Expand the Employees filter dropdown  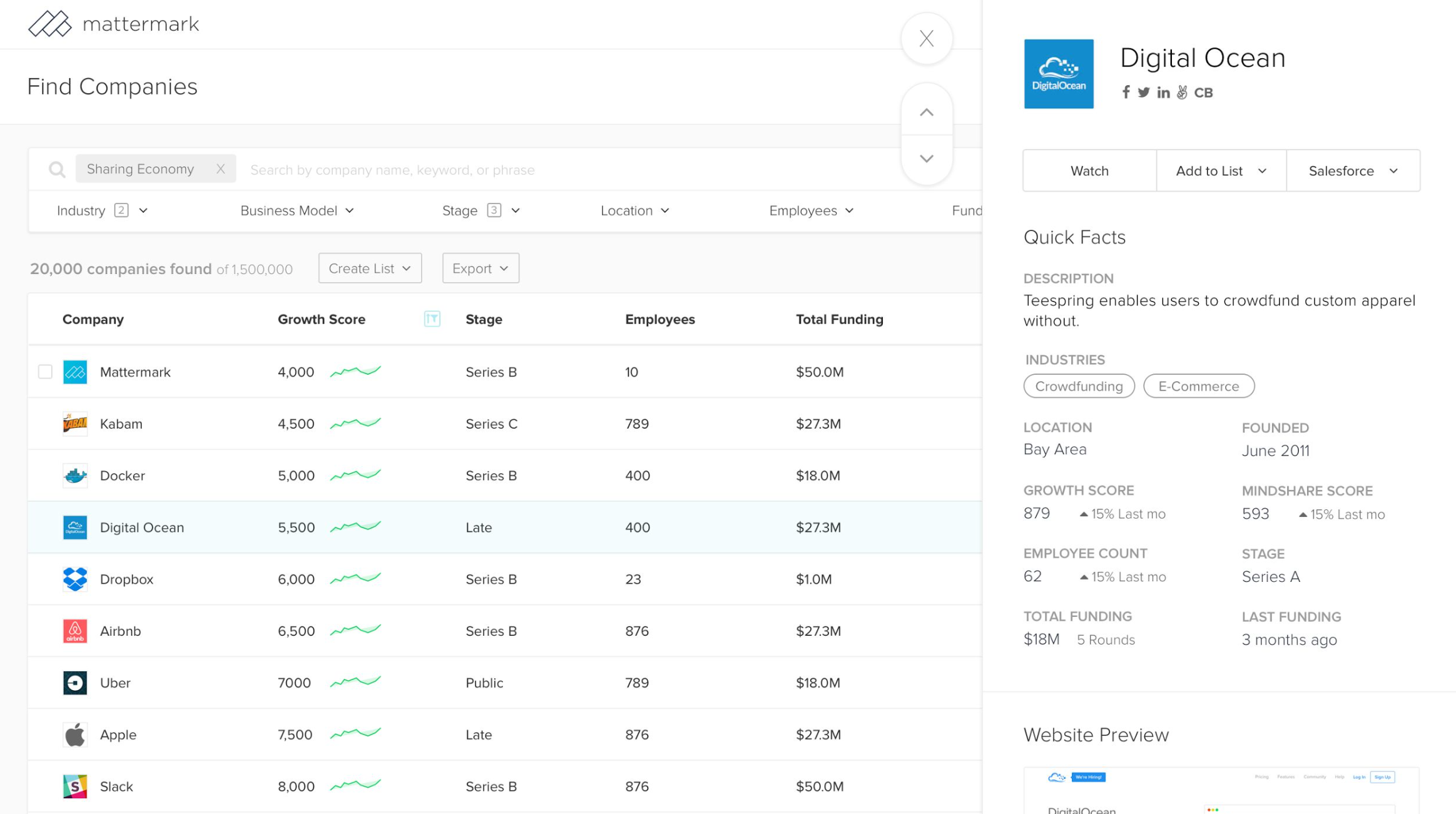812,211
